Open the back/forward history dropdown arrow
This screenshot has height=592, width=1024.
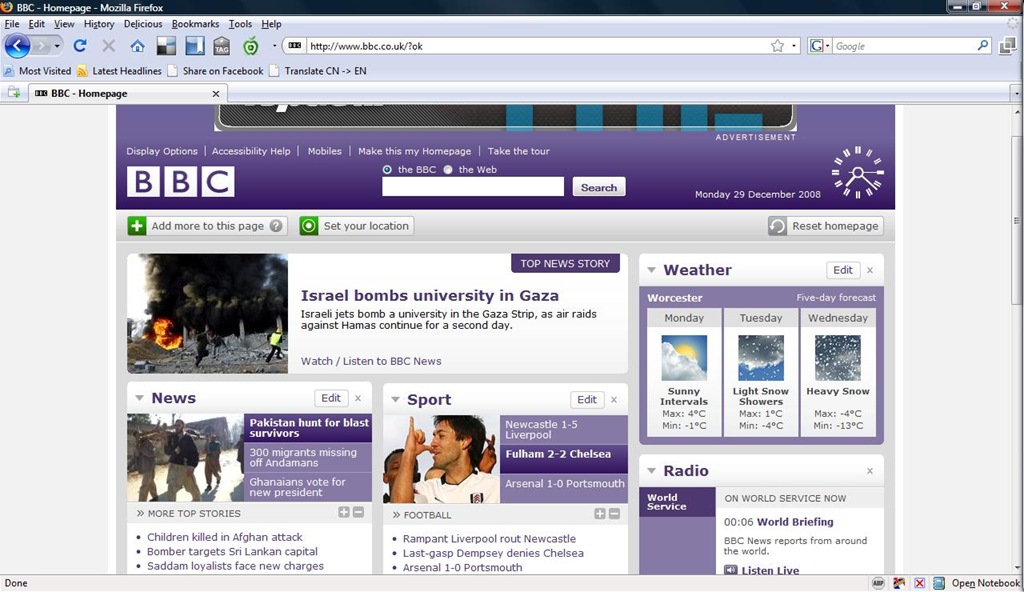(57, 46)
